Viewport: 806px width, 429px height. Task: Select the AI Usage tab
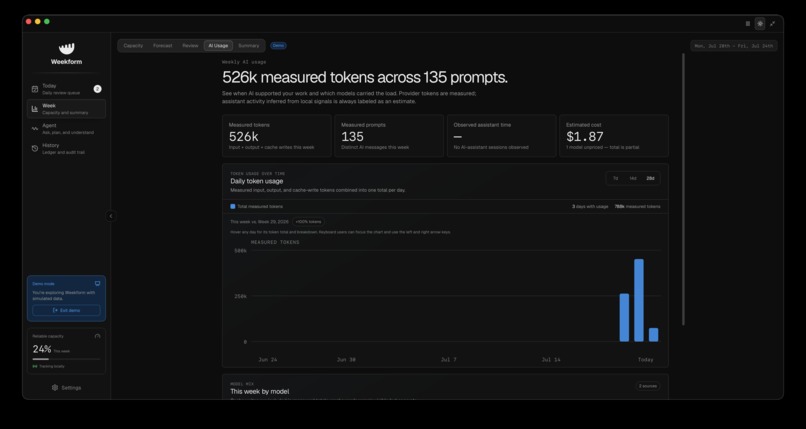(x=218, y=46)
